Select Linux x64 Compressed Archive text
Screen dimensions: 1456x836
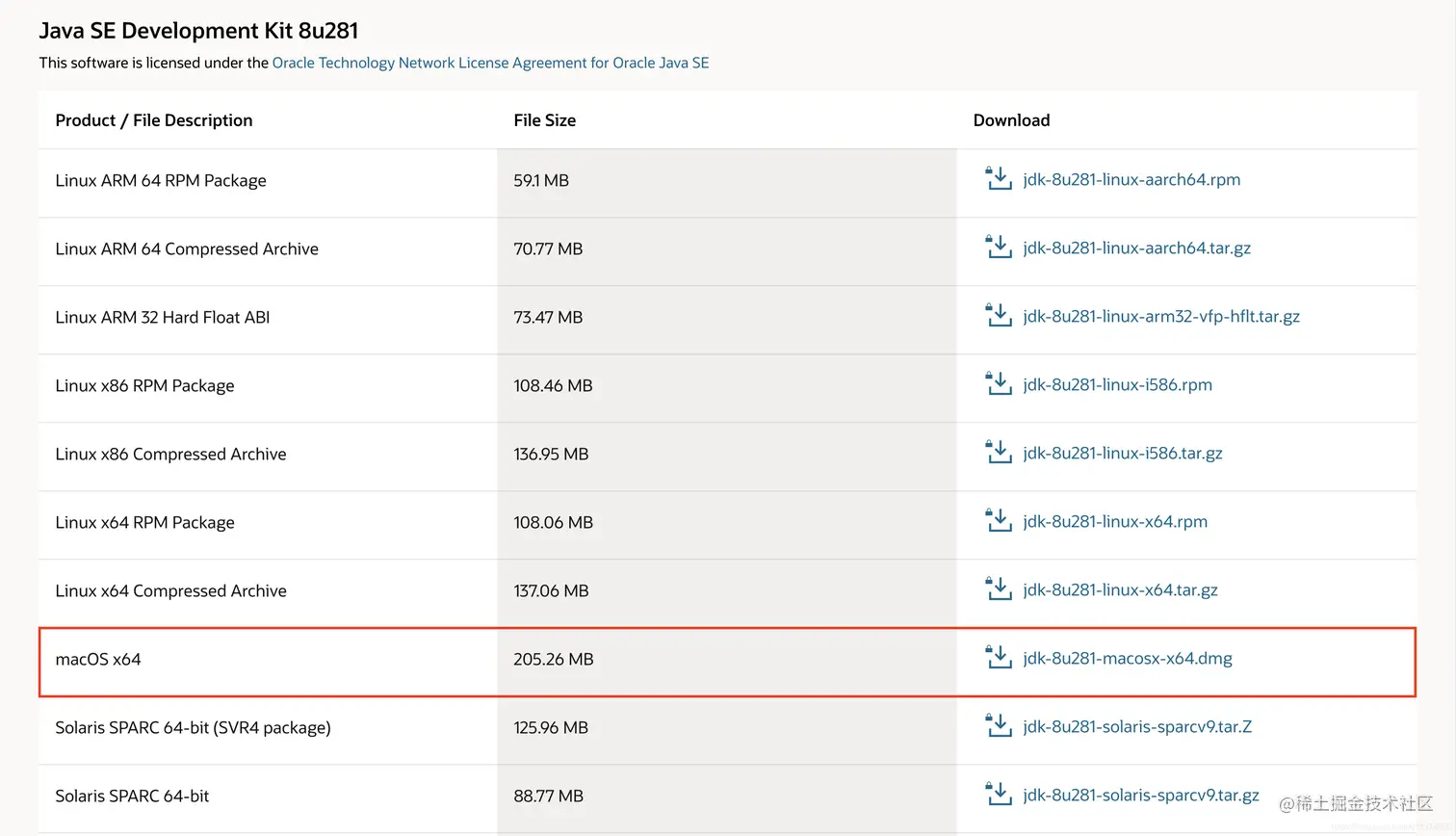pos(170,590)
